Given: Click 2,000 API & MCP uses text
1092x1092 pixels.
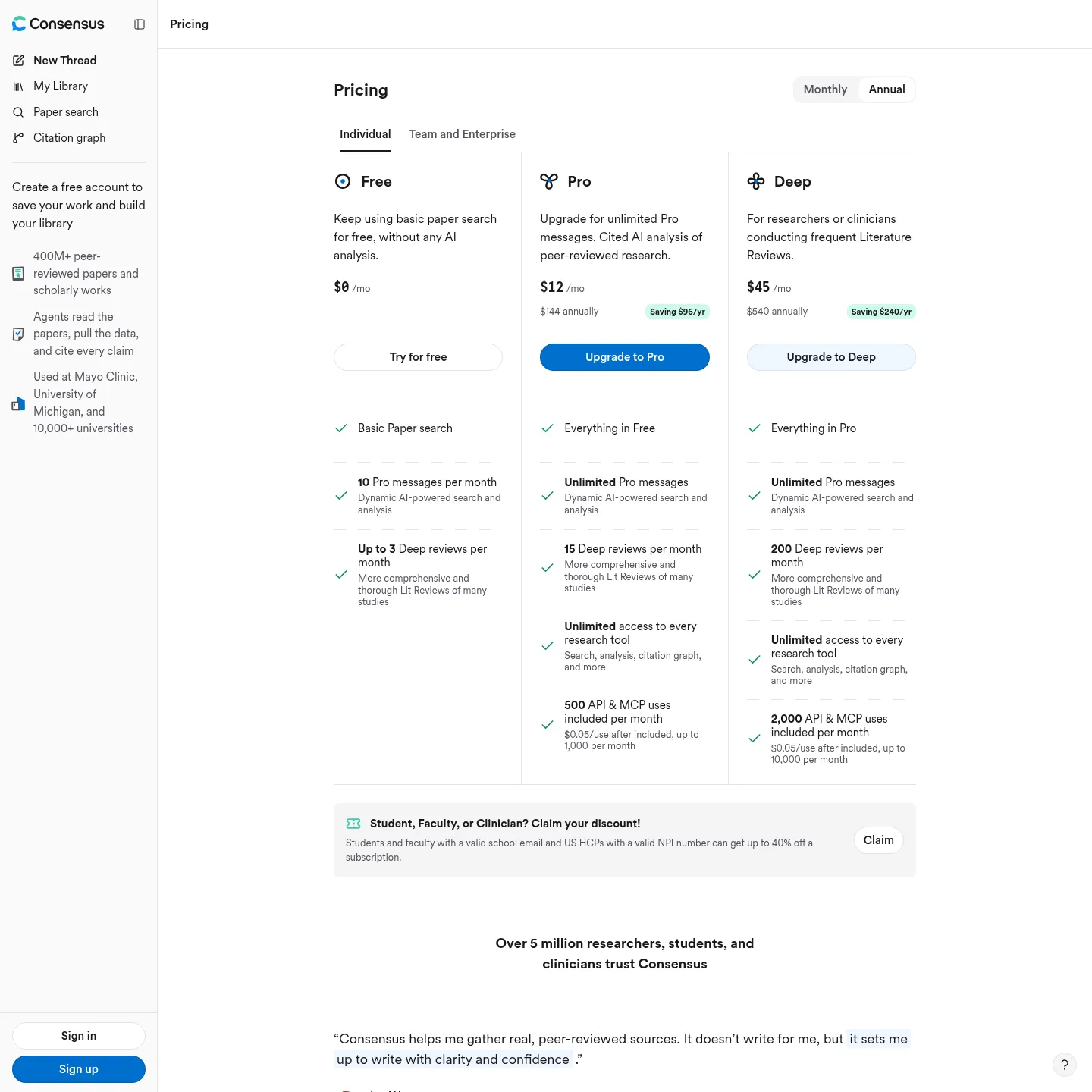Looking at the screenshot, I should pyautogui.click(x=830, y=726).
